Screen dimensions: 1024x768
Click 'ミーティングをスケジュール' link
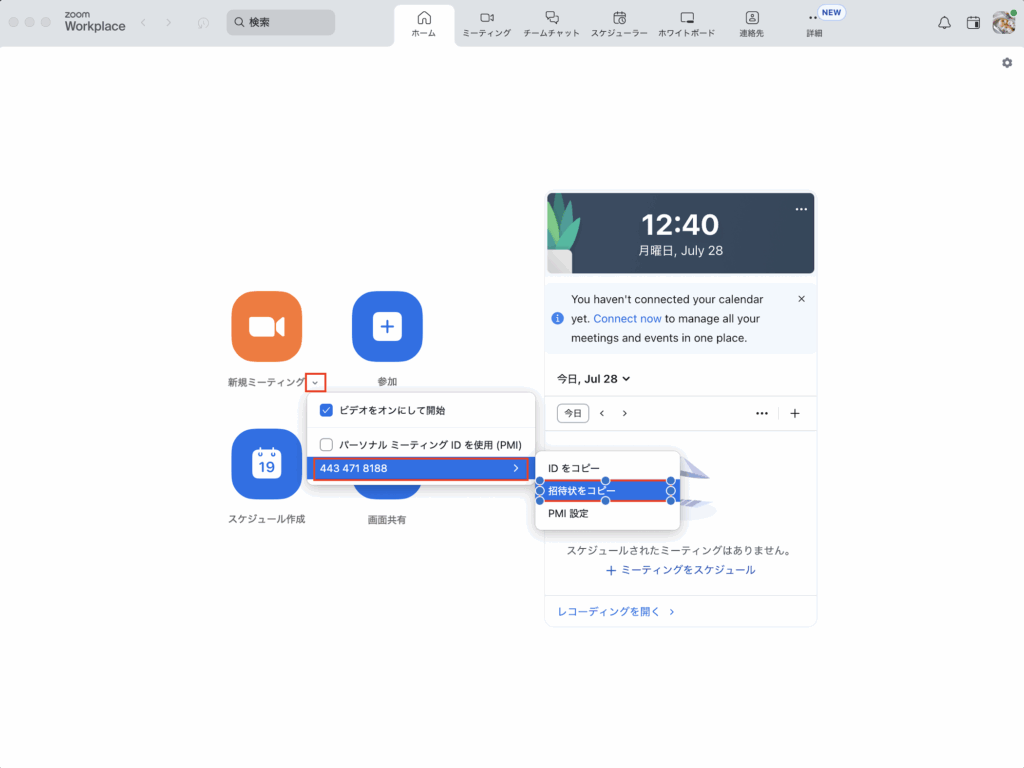point(680,570)
